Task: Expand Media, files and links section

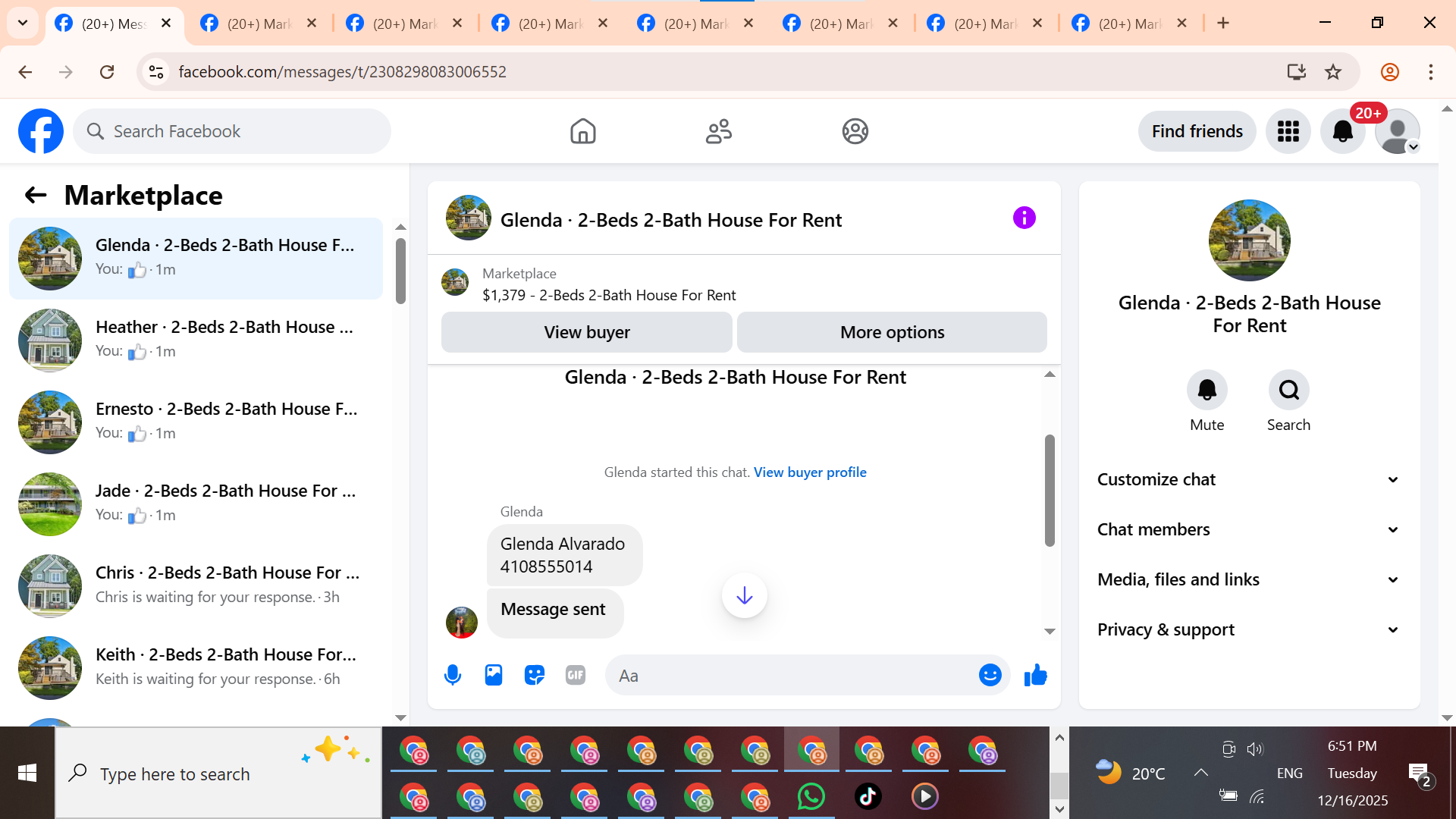Action: [1248, 579]
